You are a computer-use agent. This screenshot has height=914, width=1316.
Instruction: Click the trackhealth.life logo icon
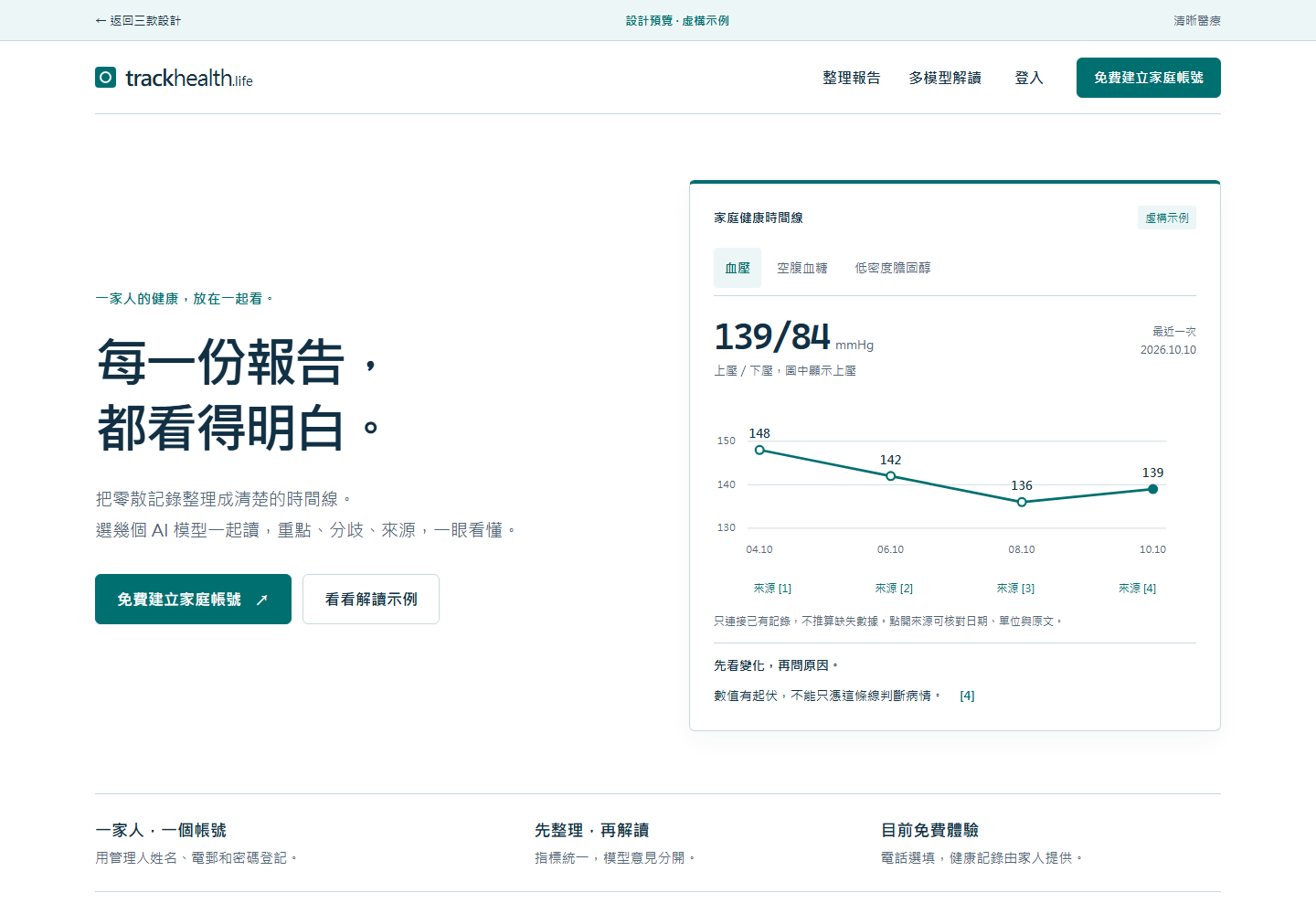[106, 78]
